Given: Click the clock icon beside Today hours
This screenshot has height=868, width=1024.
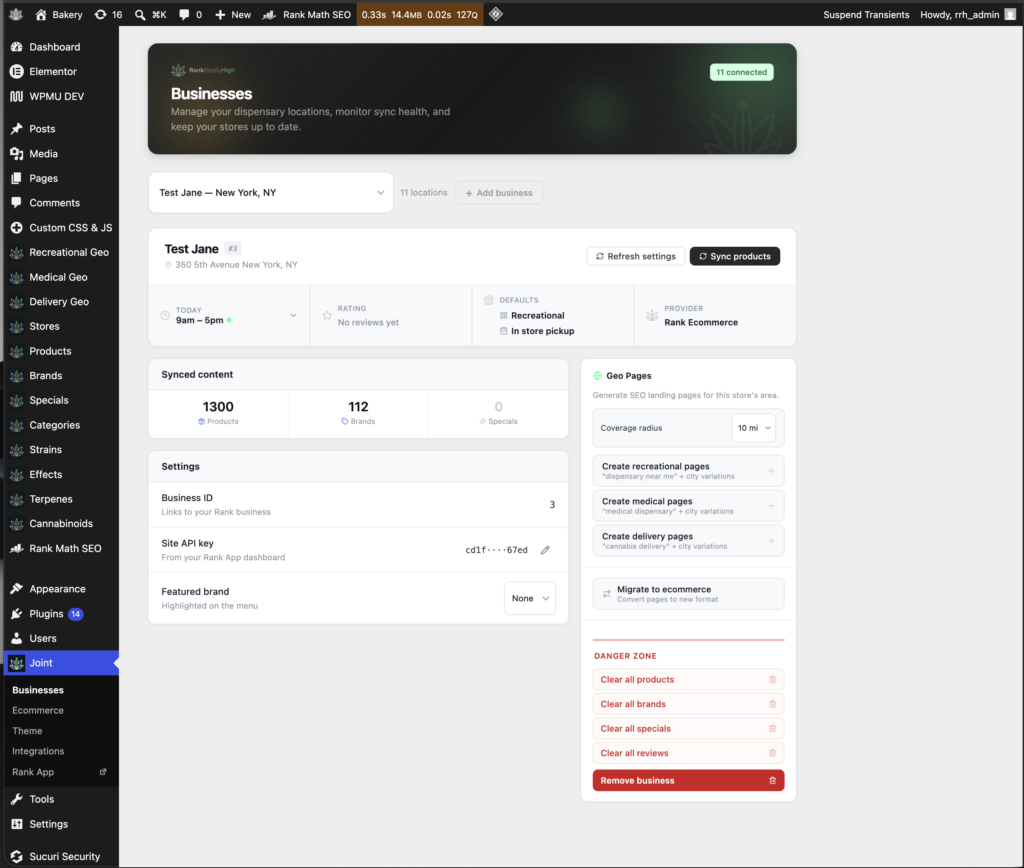Looking at the screenshot, I should tap(165, 315).
